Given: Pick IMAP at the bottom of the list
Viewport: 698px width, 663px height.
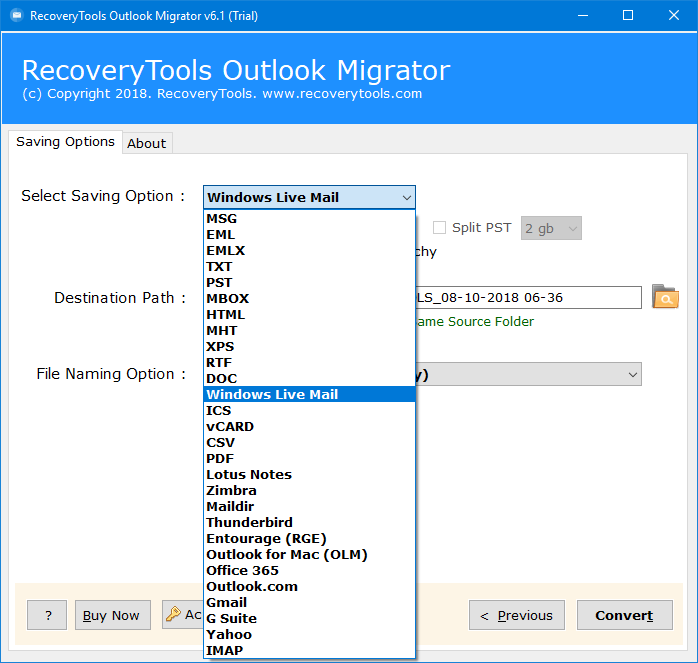Looking at the screenshot, I should (224, 650).
